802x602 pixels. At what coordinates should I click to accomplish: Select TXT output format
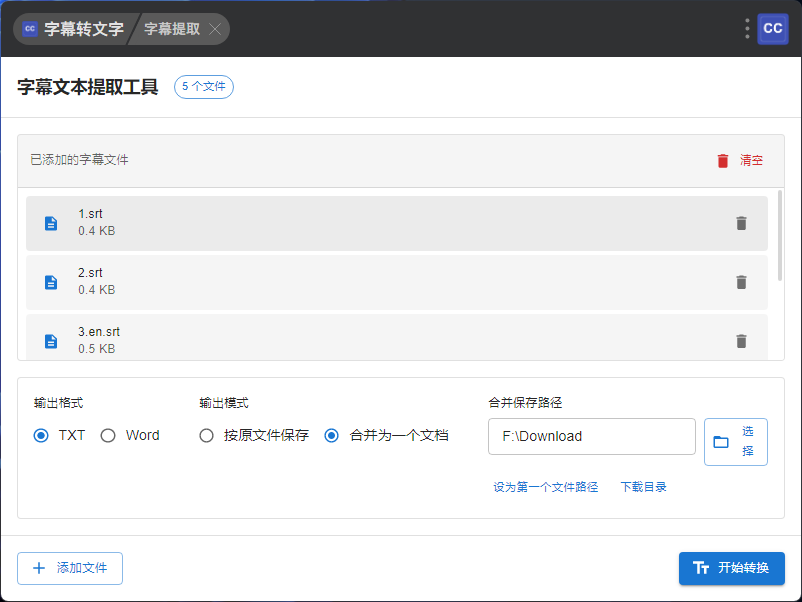pos(41,435)
